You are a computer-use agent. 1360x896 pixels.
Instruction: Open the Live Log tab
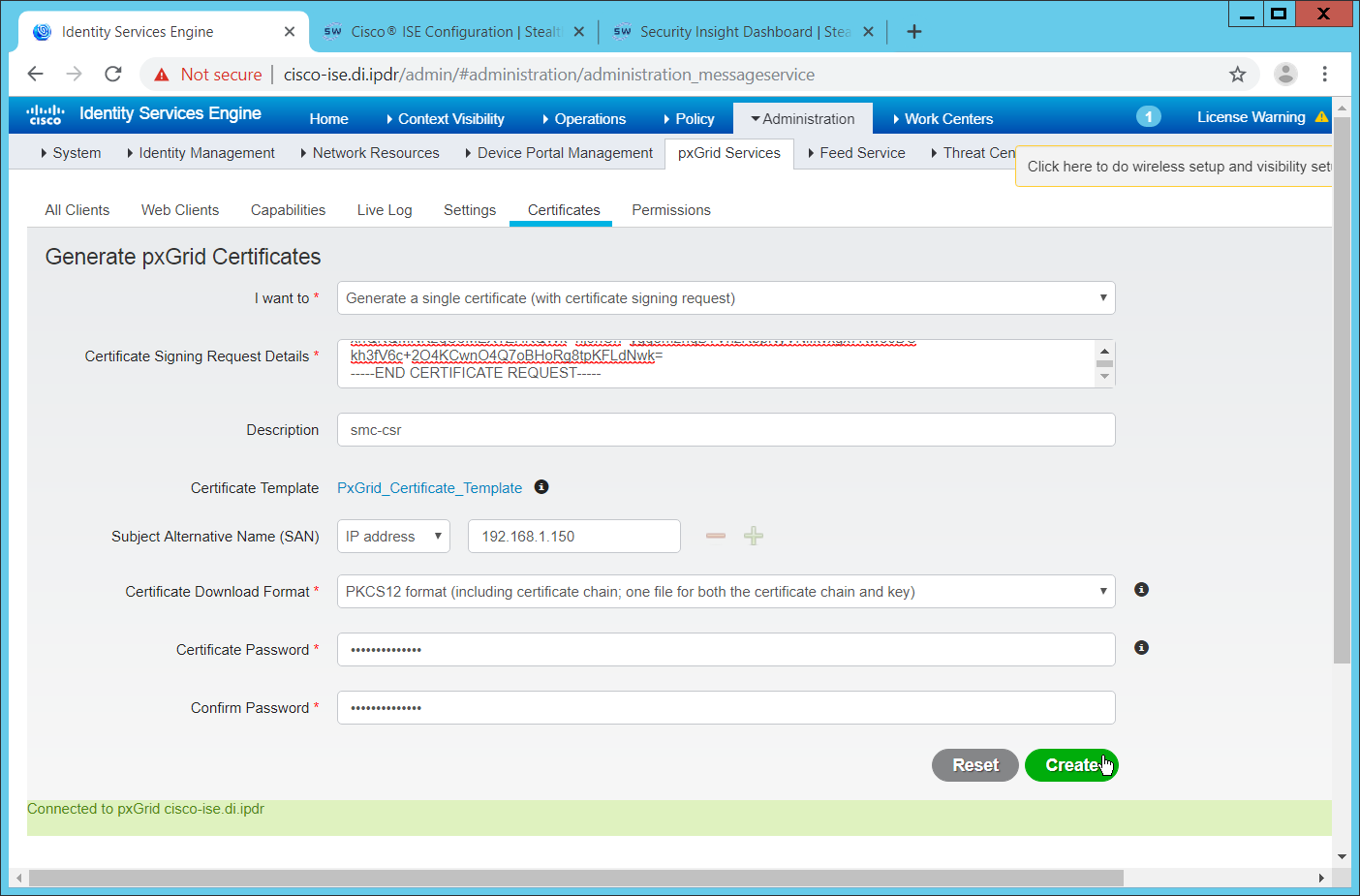(x=384, y=210)
